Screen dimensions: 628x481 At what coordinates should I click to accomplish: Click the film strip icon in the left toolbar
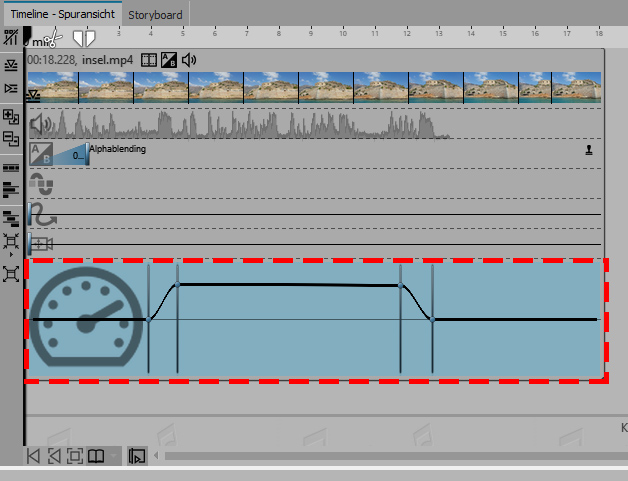pyautogui.click(x=11, y=167)
